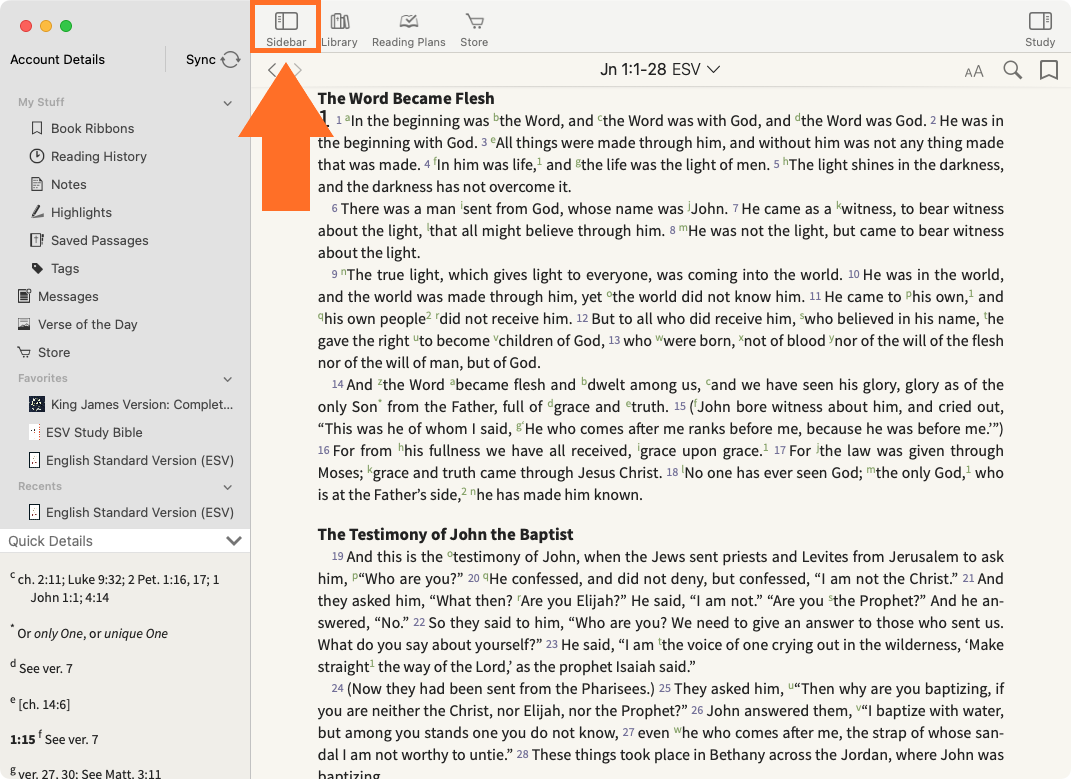The width and height of the screenshot is (1071, 779).
Task: Open English Standard Version in Favorites
Action: (140, 461)
